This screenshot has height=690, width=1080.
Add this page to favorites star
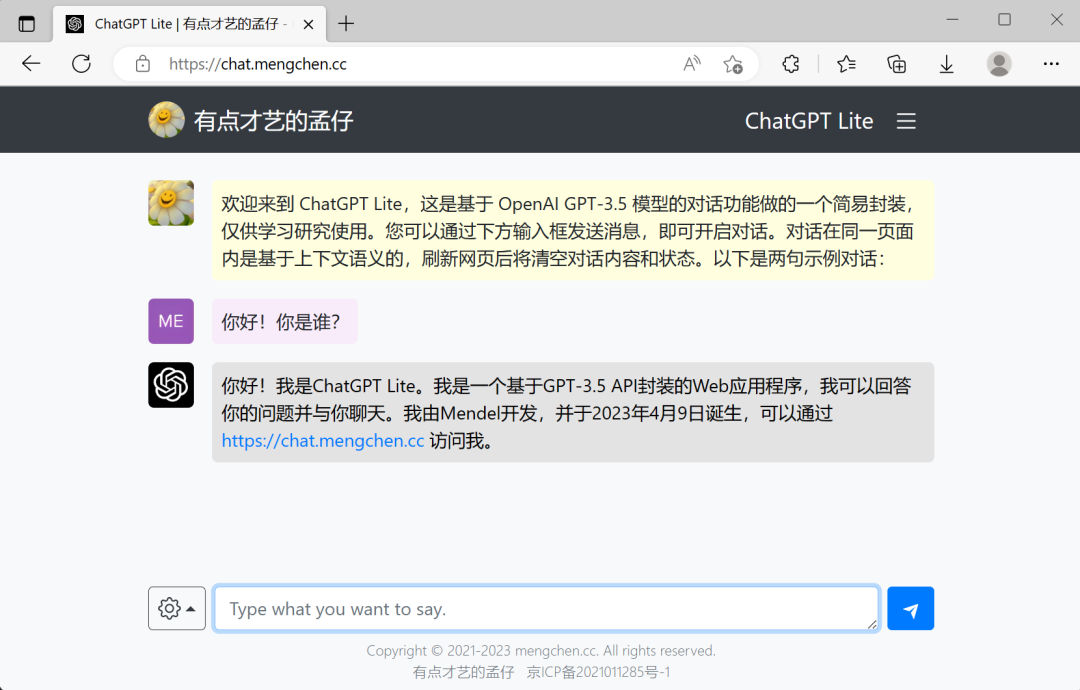point(733,64)
